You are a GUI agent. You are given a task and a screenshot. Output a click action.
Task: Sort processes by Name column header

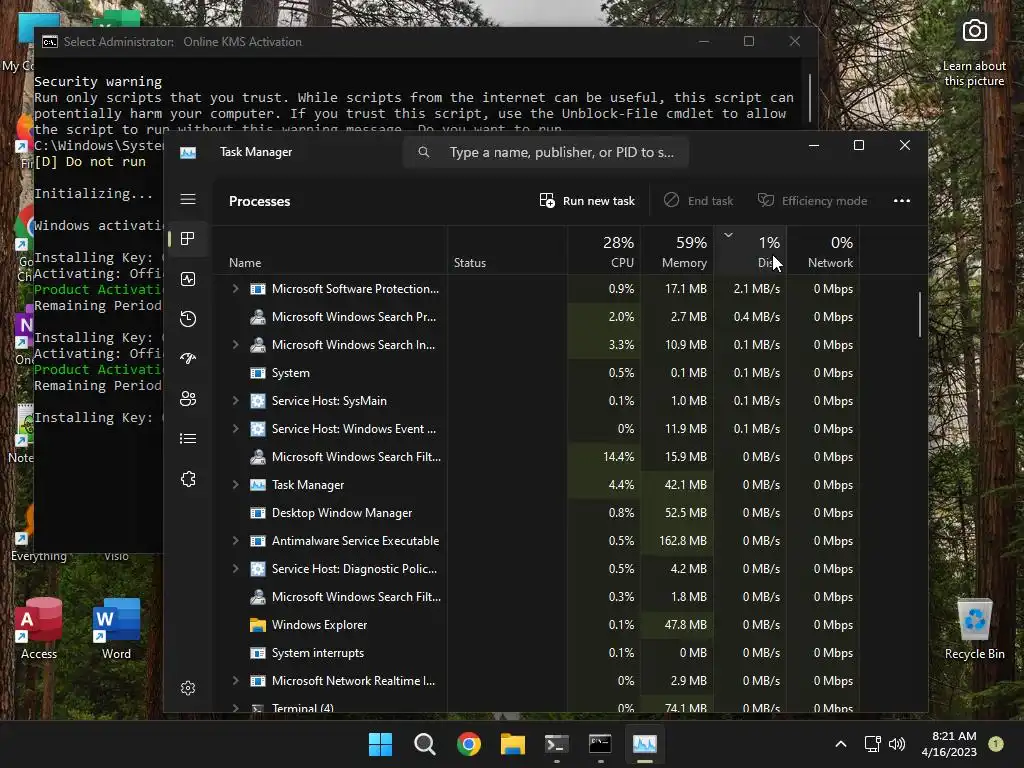point(330,251)
